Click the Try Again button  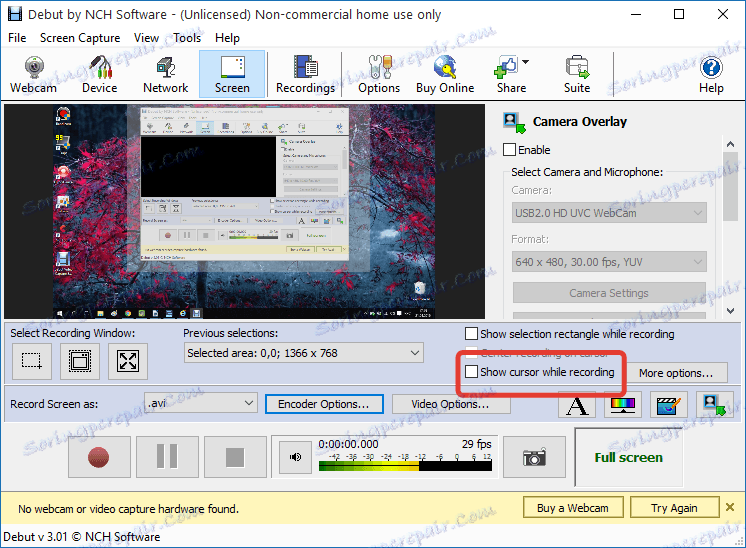pyautogui.click(x=674, y=508)
